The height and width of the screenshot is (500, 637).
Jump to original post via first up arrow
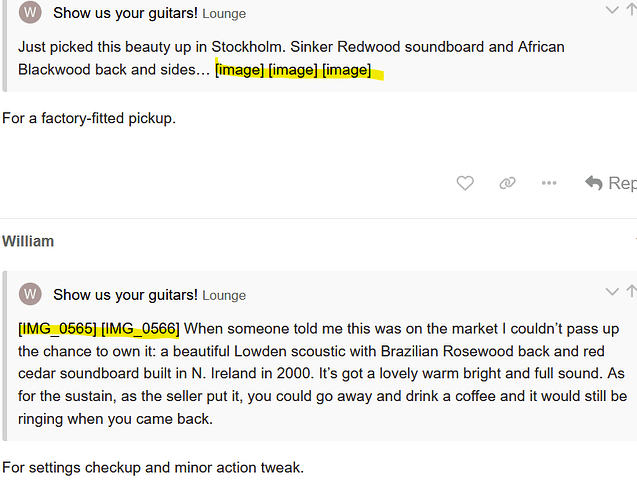[x=632, y=10]
